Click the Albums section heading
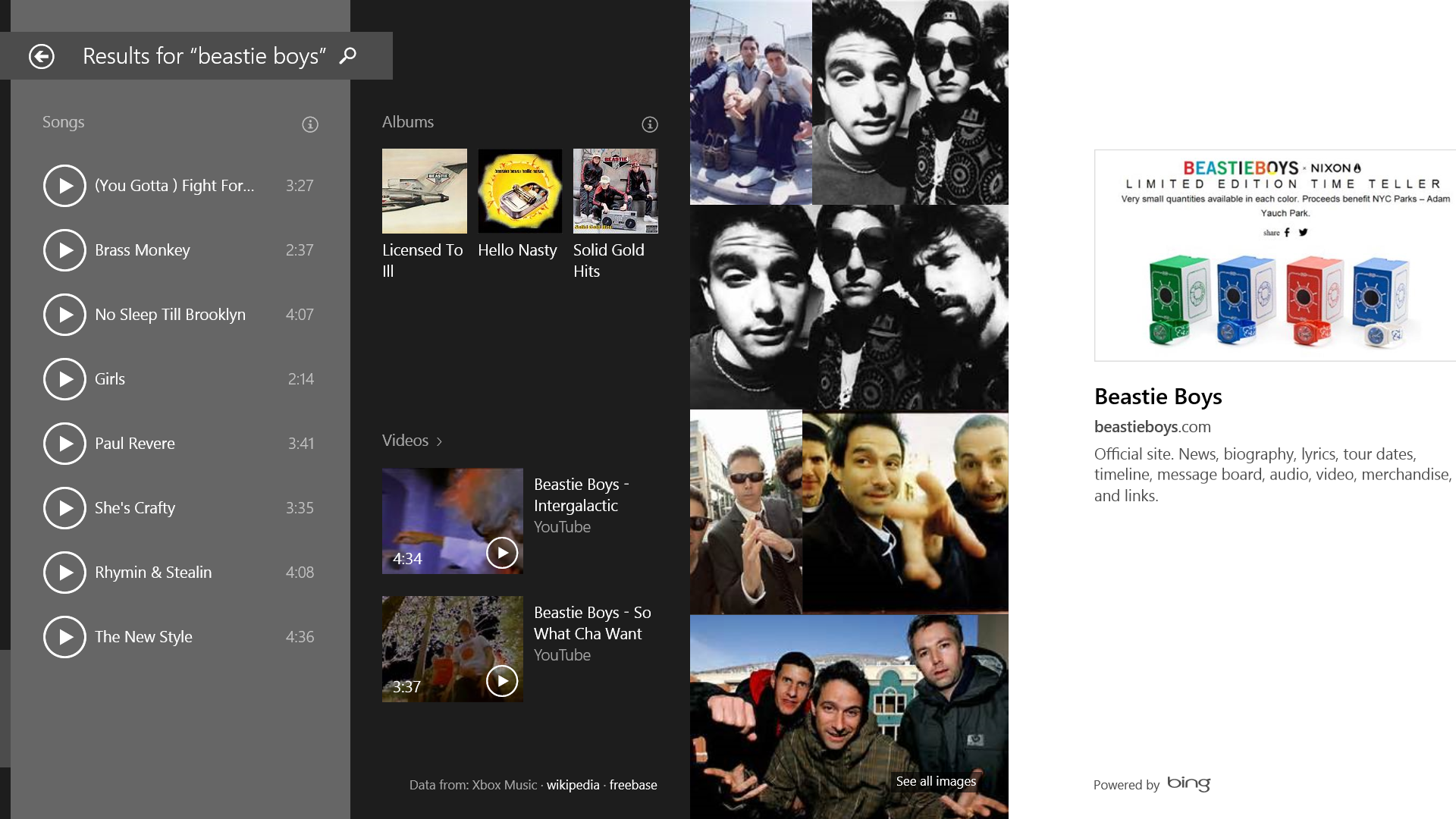Viewport: 1456px width, 819px height. click(408, 122)
